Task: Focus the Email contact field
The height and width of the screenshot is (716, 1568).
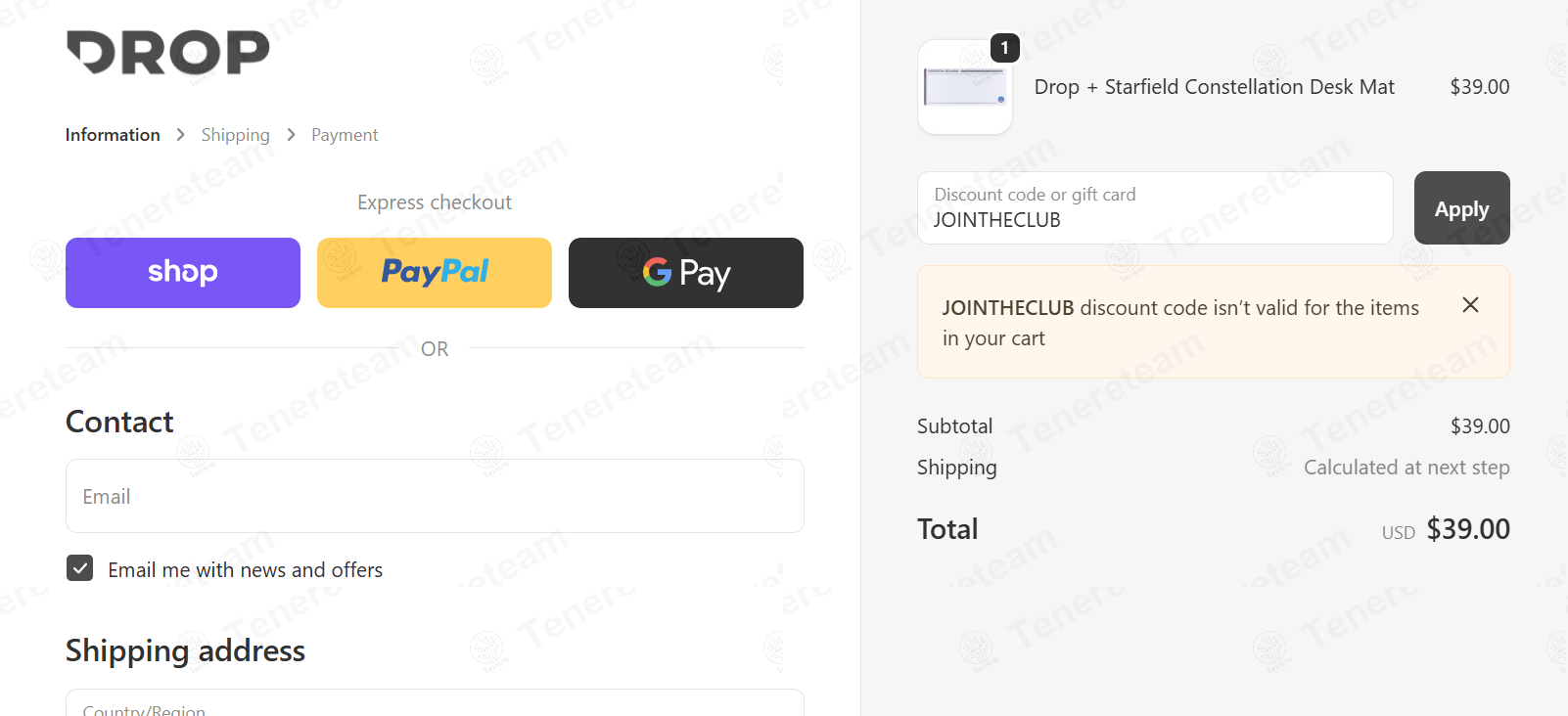Action: click(435, 496)
